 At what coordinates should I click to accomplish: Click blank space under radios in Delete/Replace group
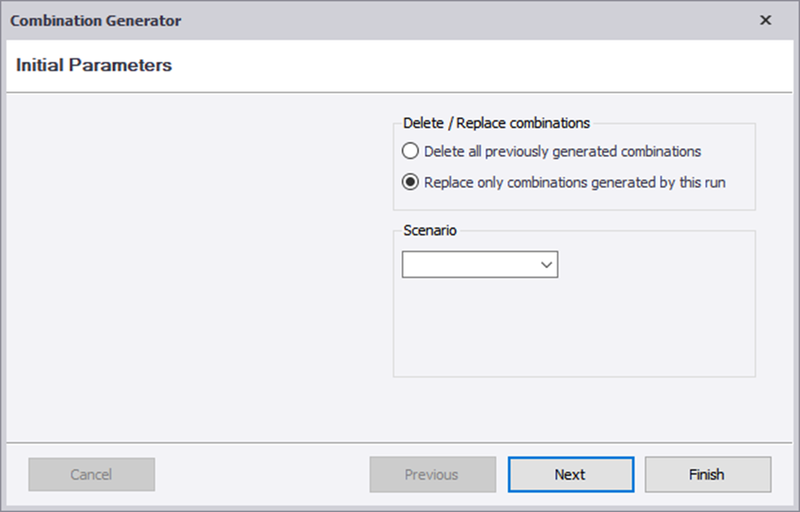[574, 200]
